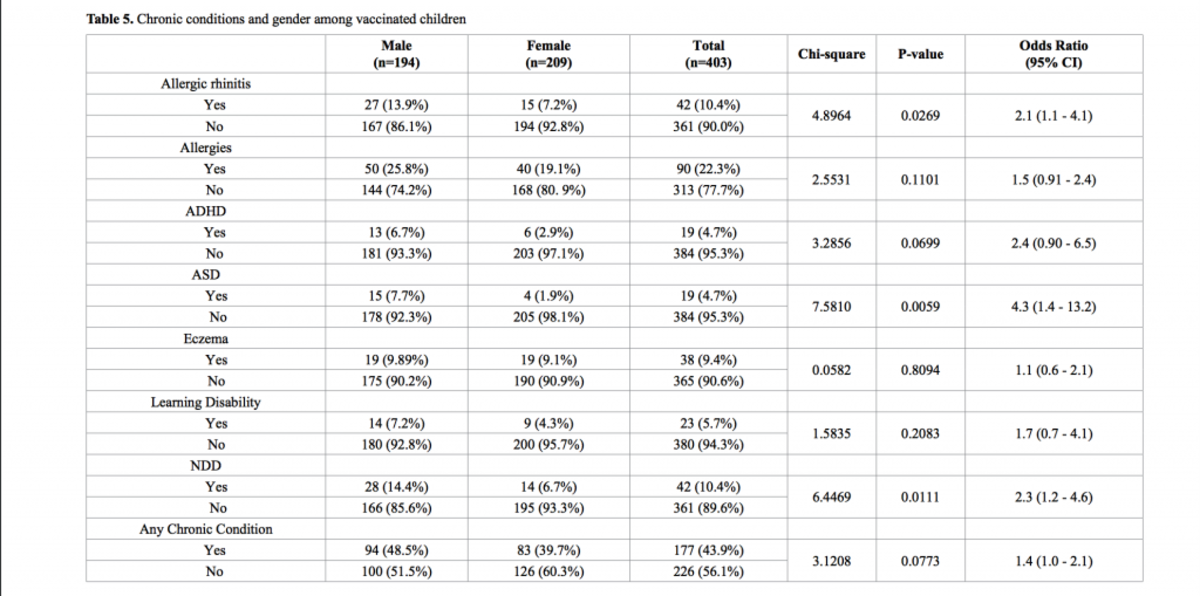Select the Eczema row label
Image resolution: width=1200 pixels, height=596 pixels.
[x=207, y=338]
